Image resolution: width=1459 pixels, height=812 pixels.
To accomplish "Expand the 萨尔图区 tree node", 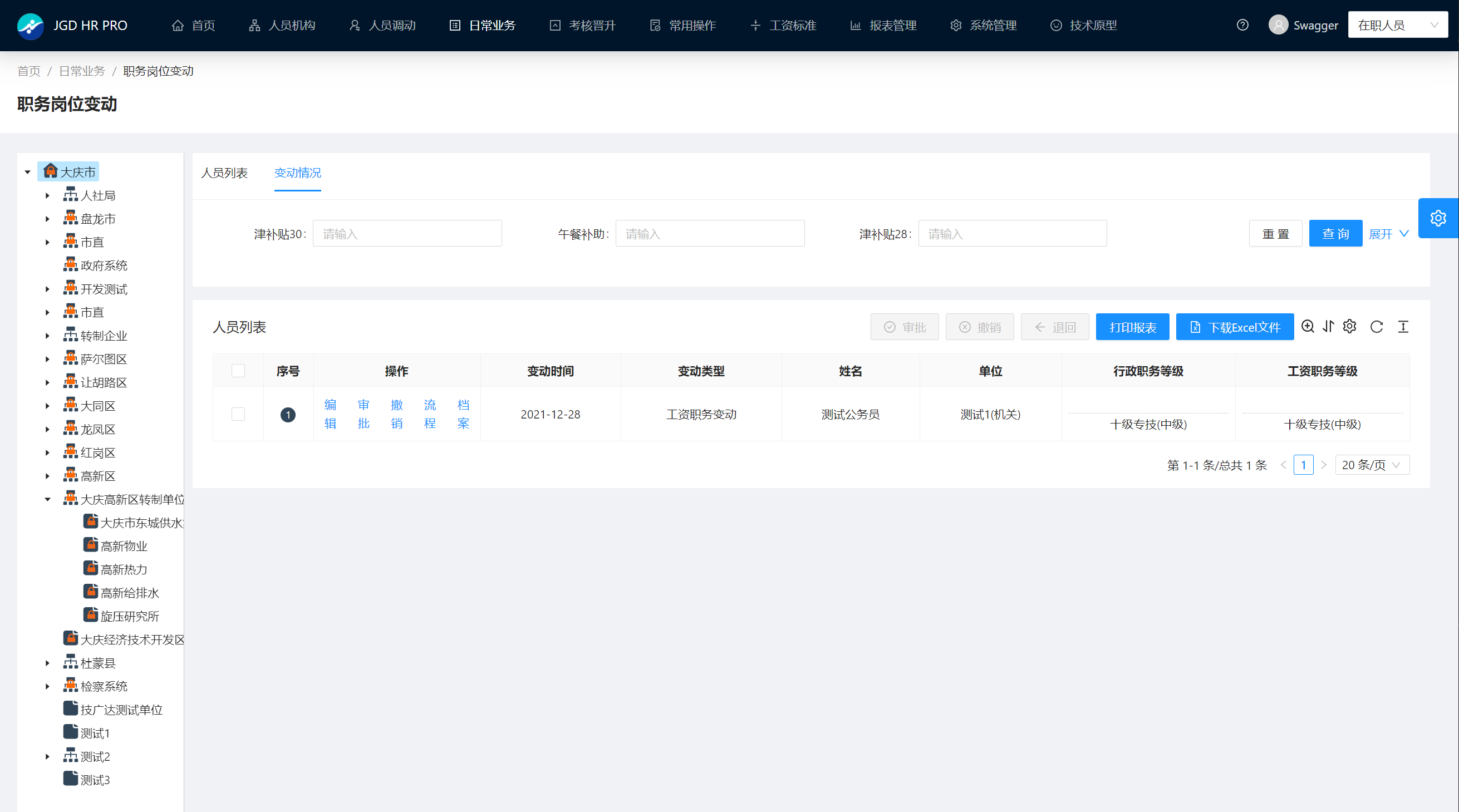I will tap(47, 359).
